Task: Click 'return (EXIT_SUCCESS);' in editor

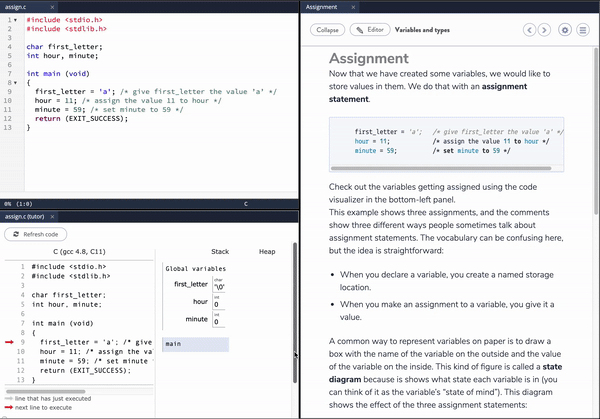Action: pyautogui.click(x=82, y=119)
